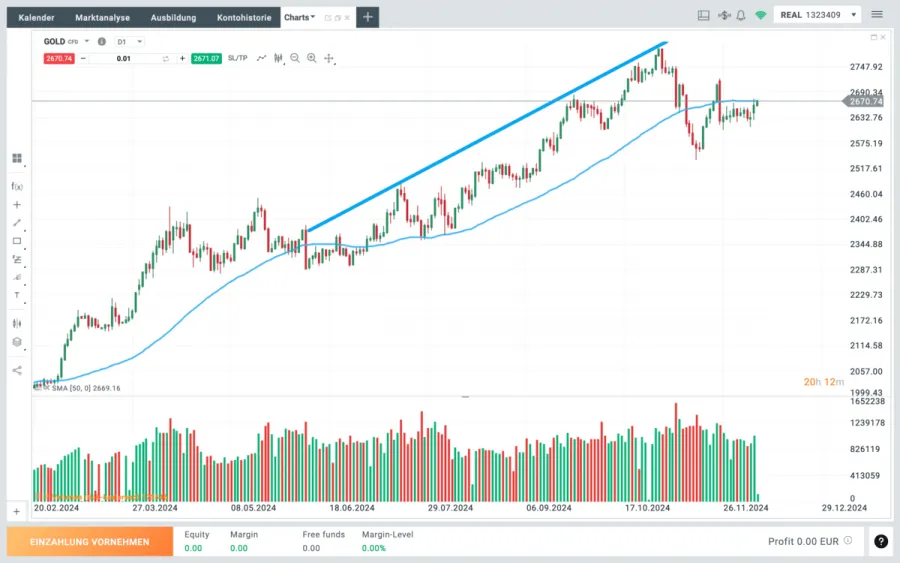Open the notifications bell

click(x=740, y=16)
